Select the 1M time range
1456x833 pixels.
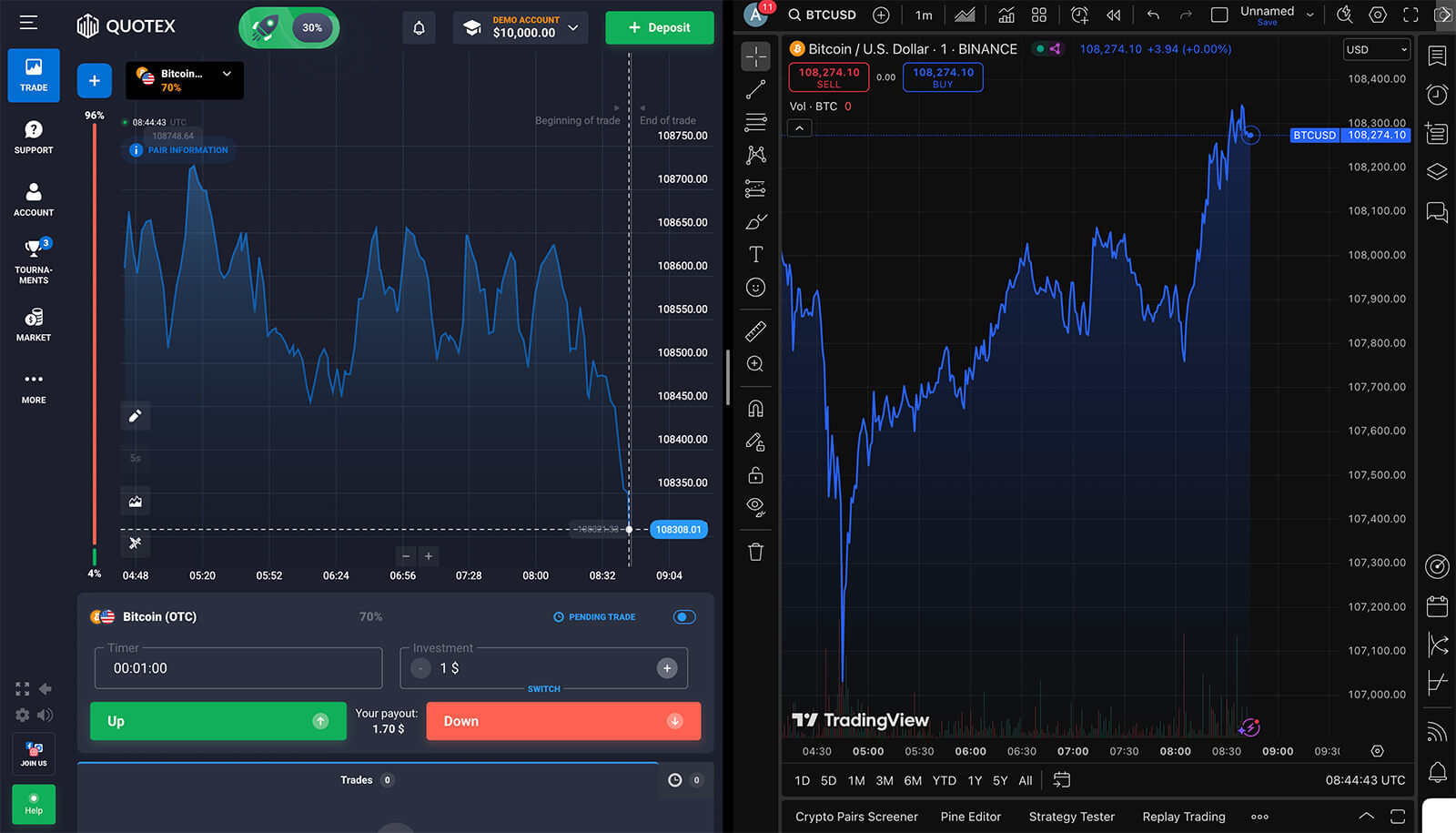(x=855, y=780)
